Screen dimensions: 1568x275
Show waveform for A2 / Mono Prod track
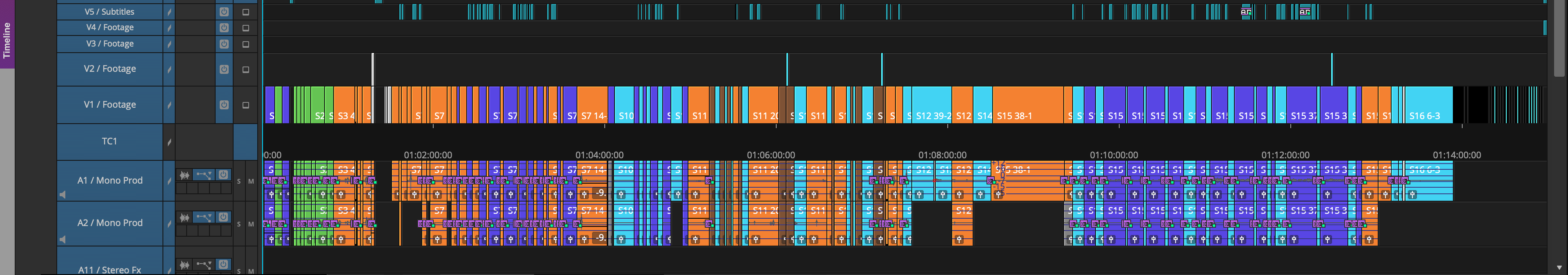tap(185, 218)
